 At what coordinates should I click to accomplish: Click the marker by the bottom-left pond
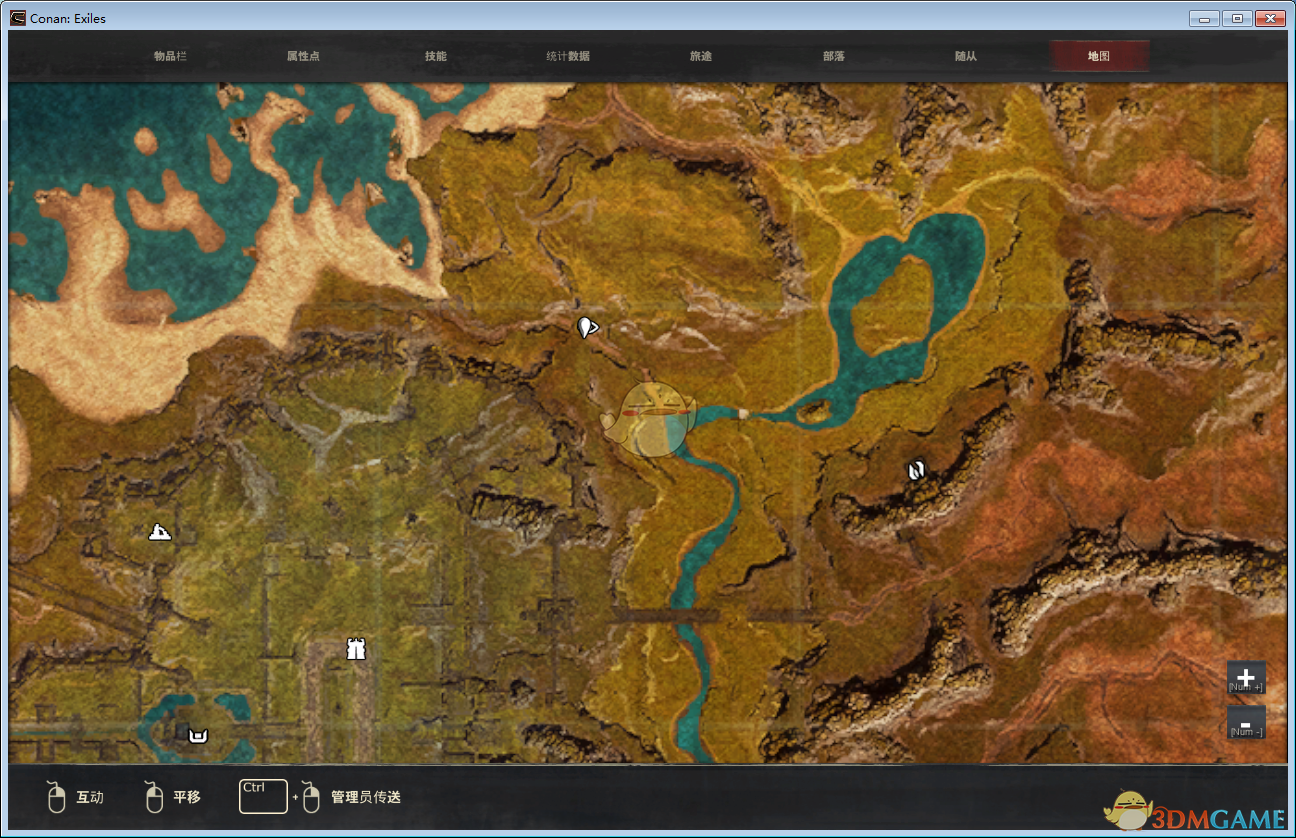click(198, 736)
